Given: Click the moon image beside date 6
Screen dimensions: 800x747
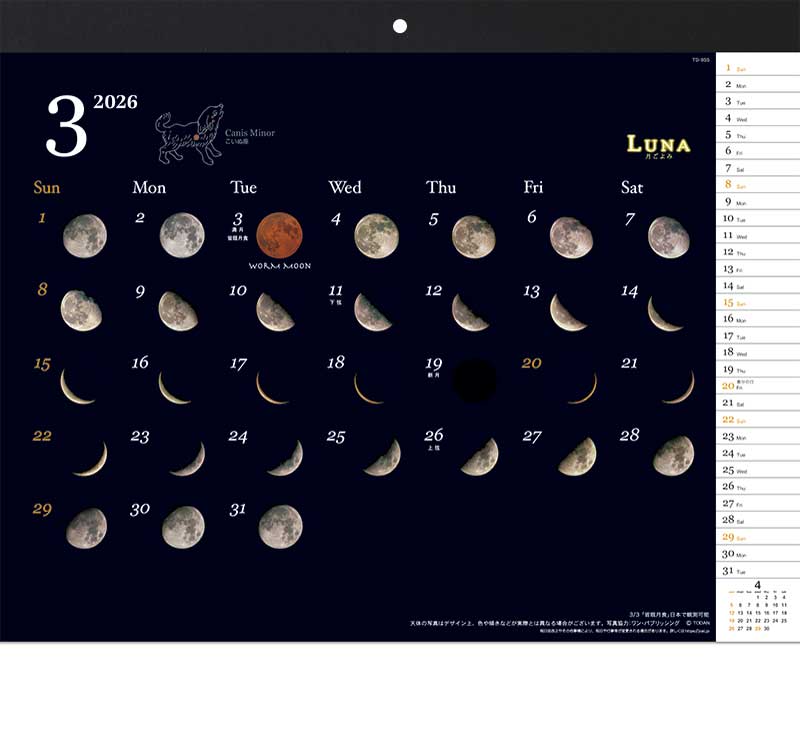Looking at the screenshot, I should coord(571,237).
